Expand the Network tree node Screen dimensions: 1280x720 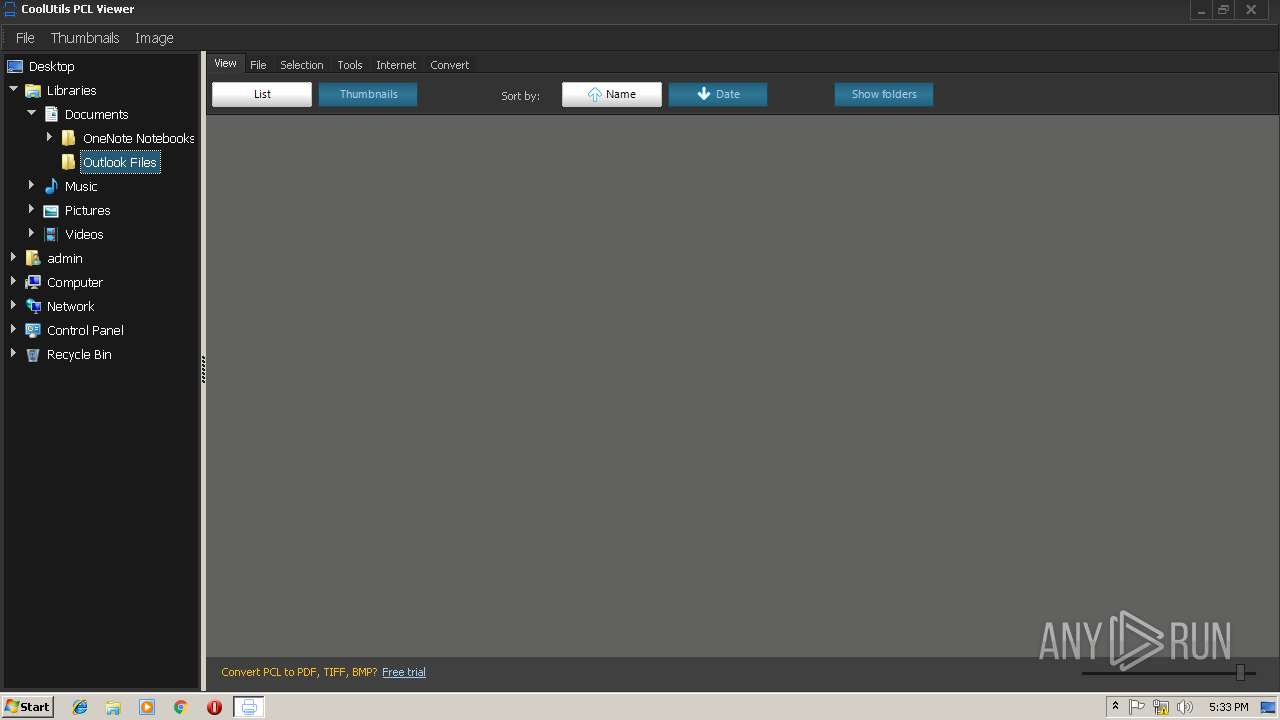(x=13, y=305)
